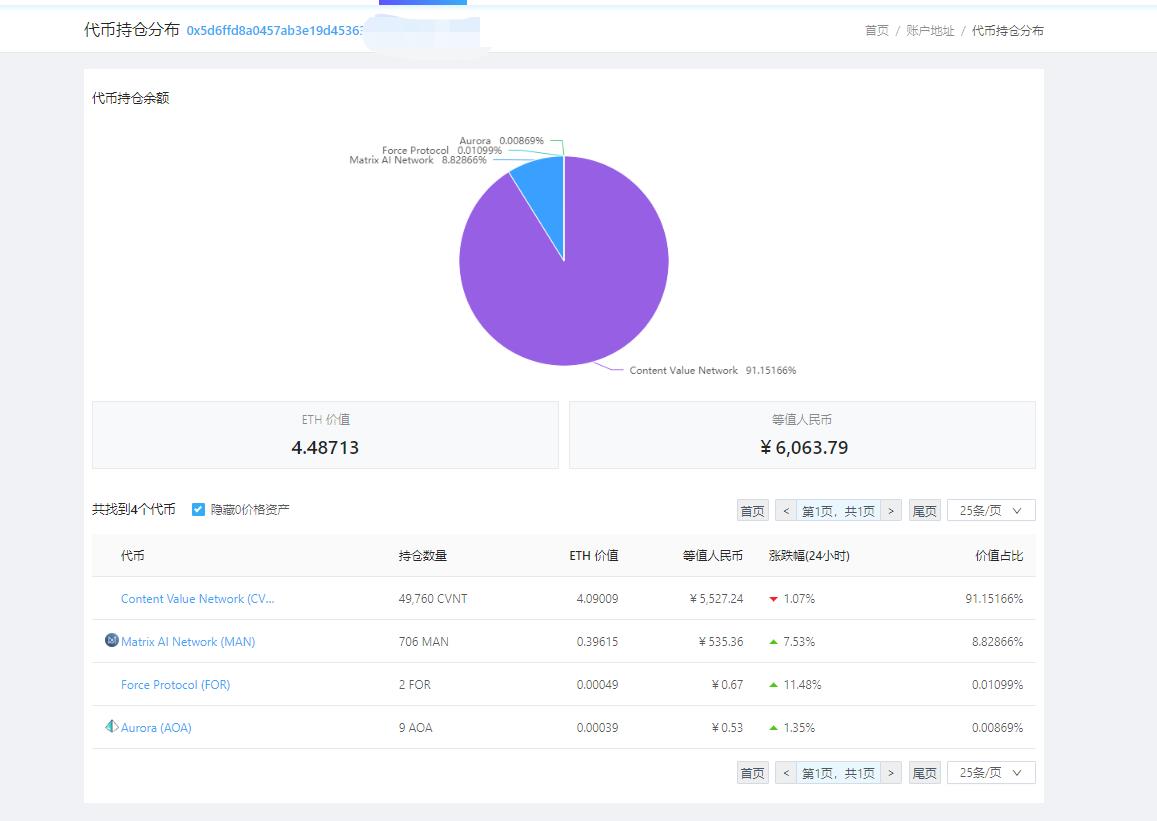The width and height of the screenshot is (1157, 821).
Task: Click the 涨跌幅(24小时) column header
Action: pos(809,555)
